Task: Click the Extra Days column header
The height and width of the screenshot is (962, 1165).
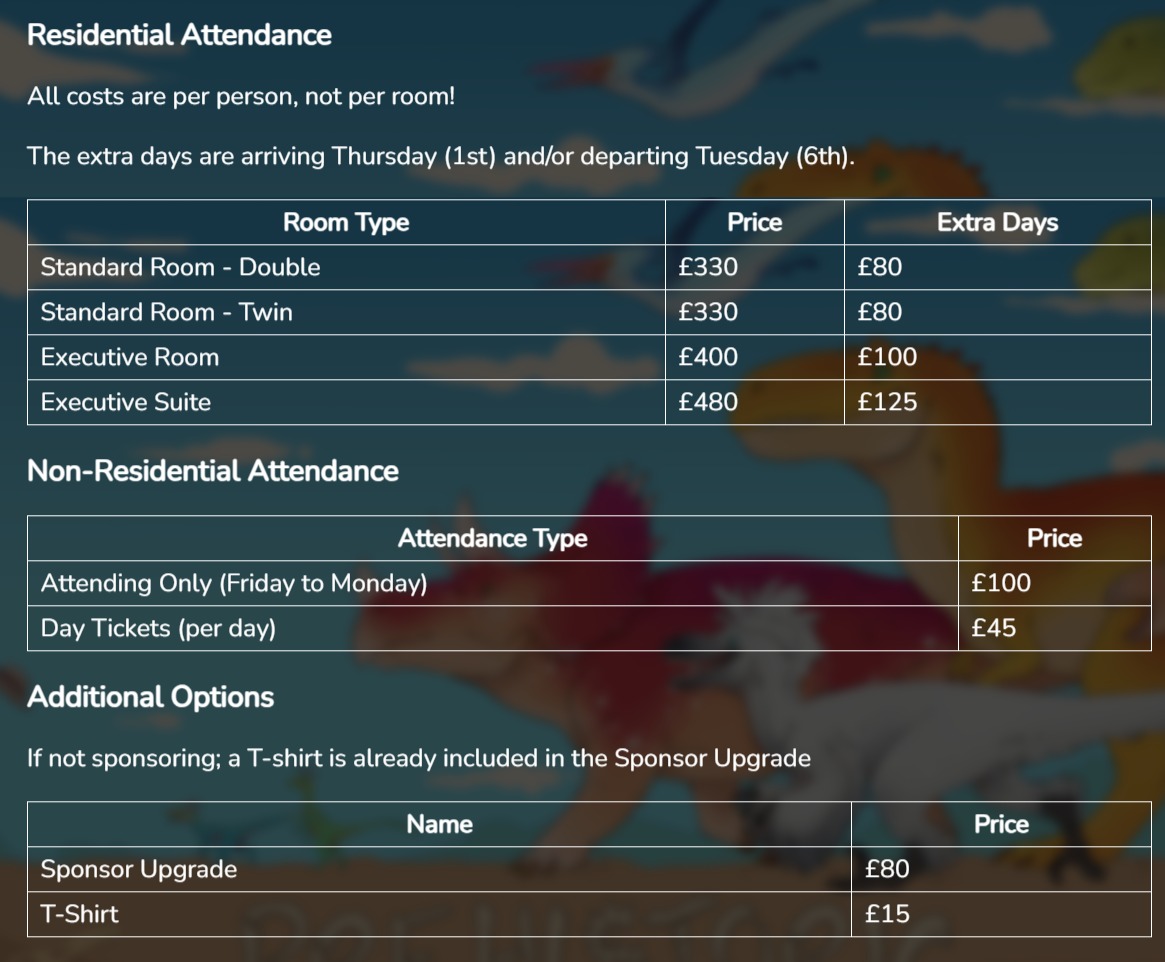Action: point(997,222)
